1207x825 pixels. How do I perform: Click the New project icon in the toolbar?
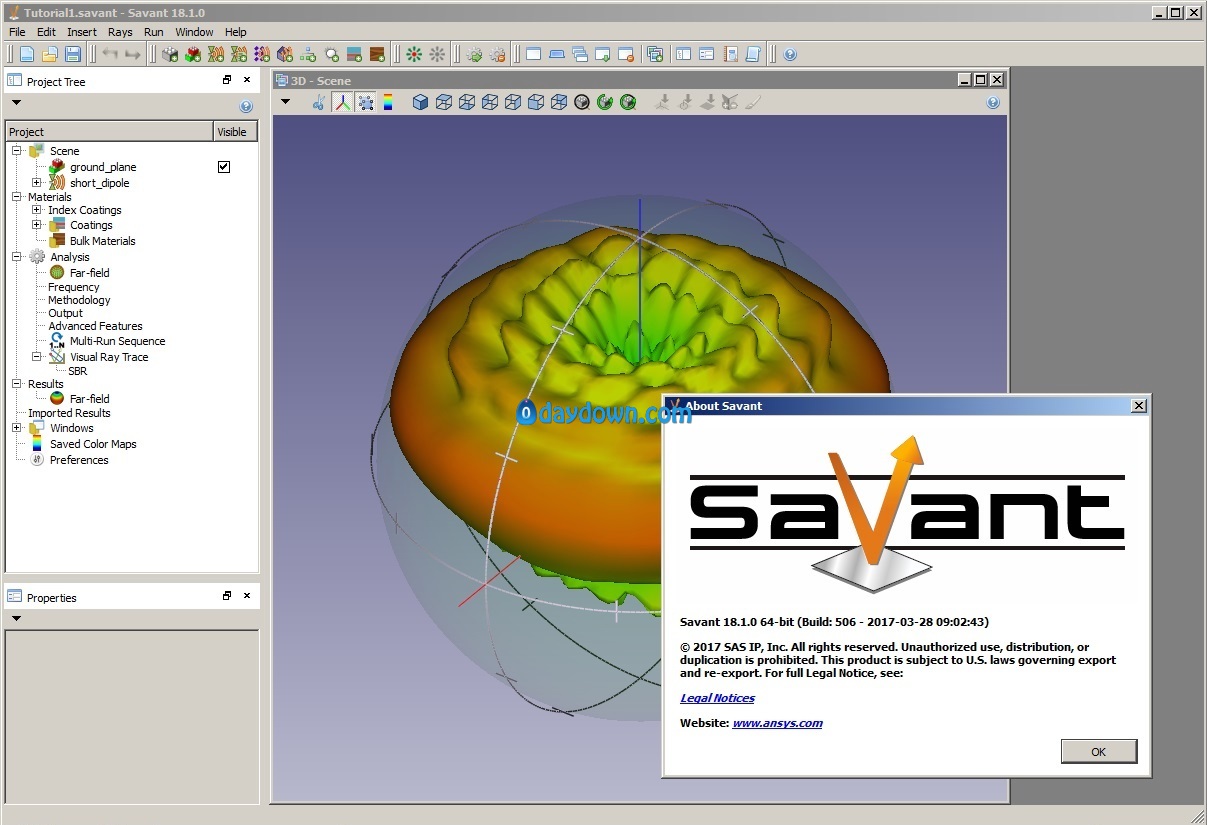pyautogui.click(x=27, y=55)
